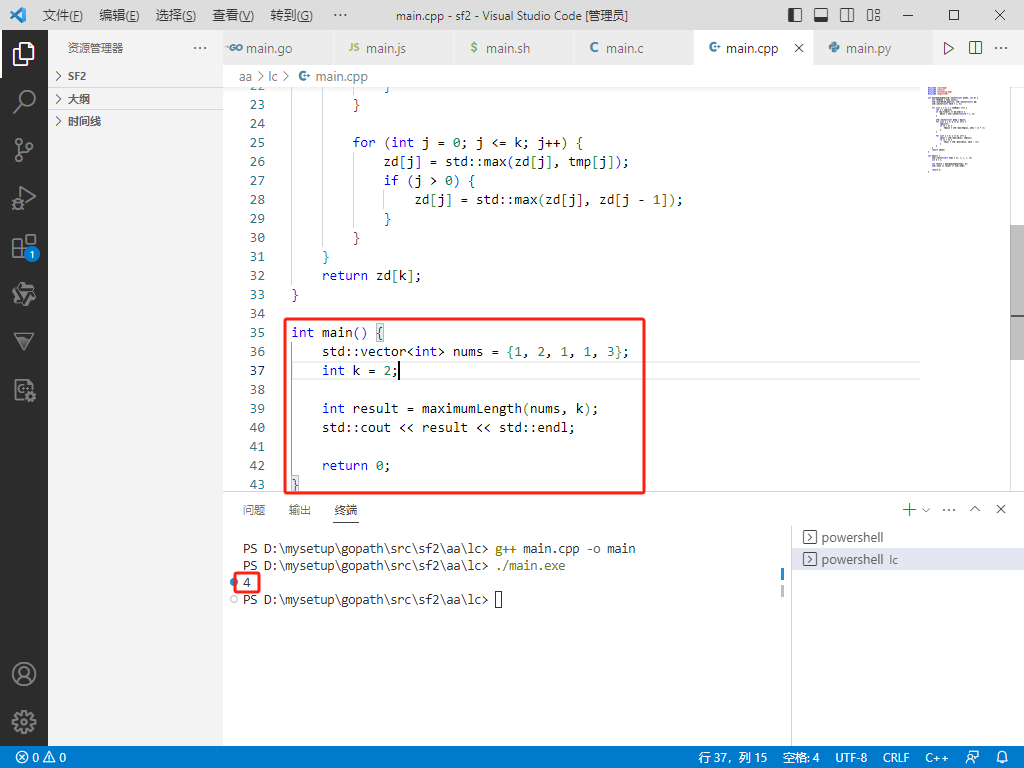Screen dimensions: 1024x768
Task: Open the Source Control view
Action: click(24, 150)
